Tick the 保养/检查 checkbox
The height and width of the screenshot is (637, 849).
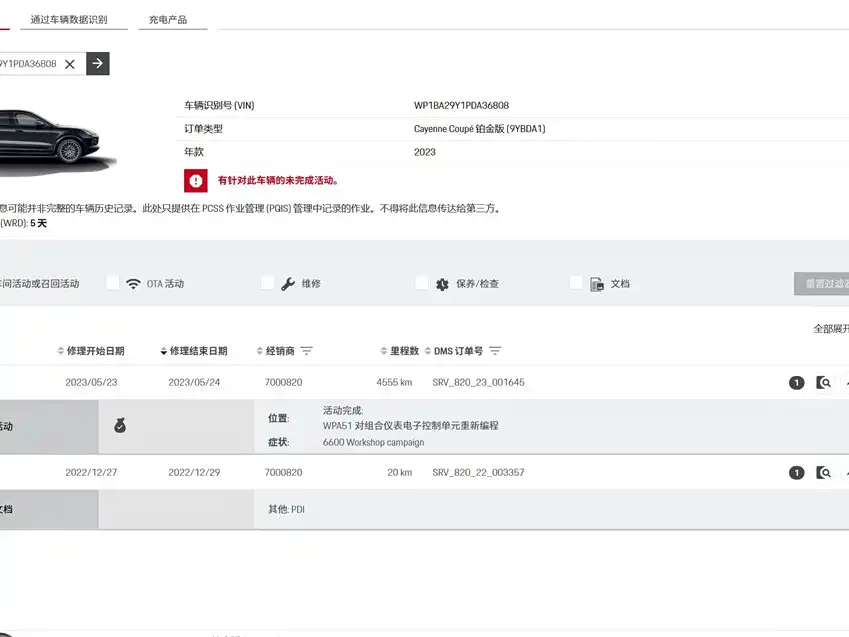click(x=422, y=283)
